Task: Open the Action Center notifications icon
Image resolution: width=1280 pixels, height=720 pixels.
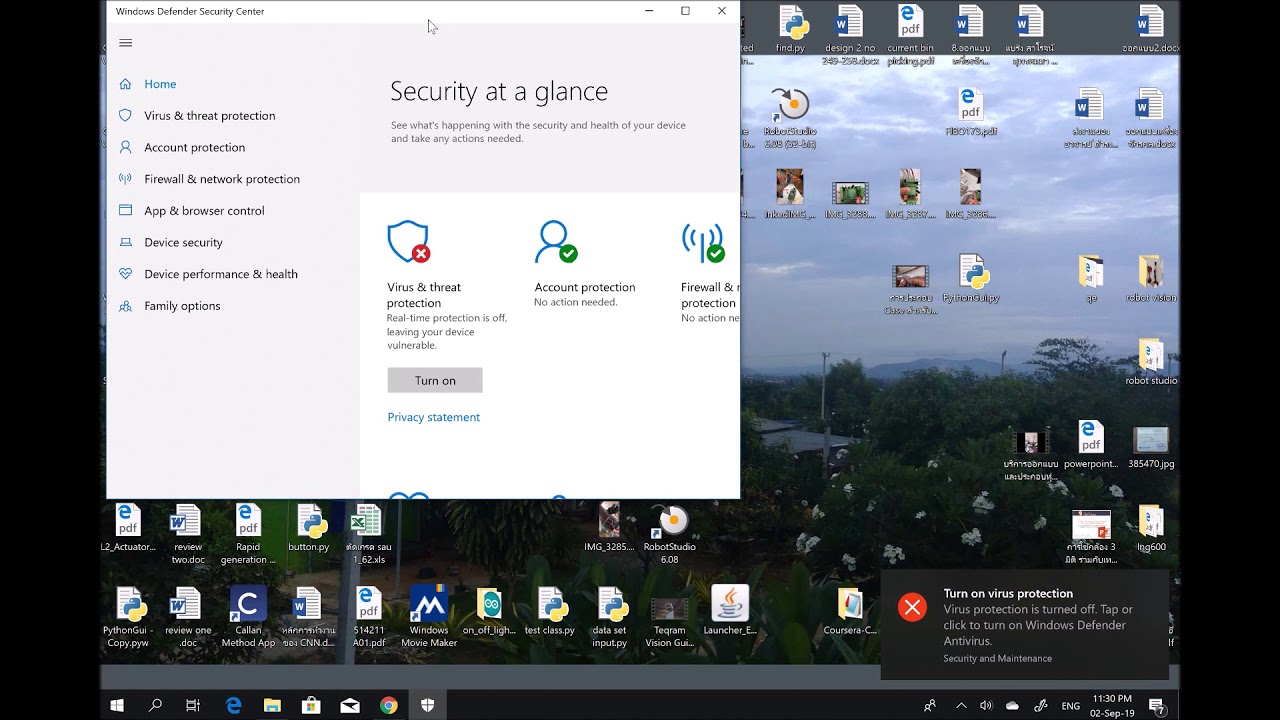Action: [1156, 705]
